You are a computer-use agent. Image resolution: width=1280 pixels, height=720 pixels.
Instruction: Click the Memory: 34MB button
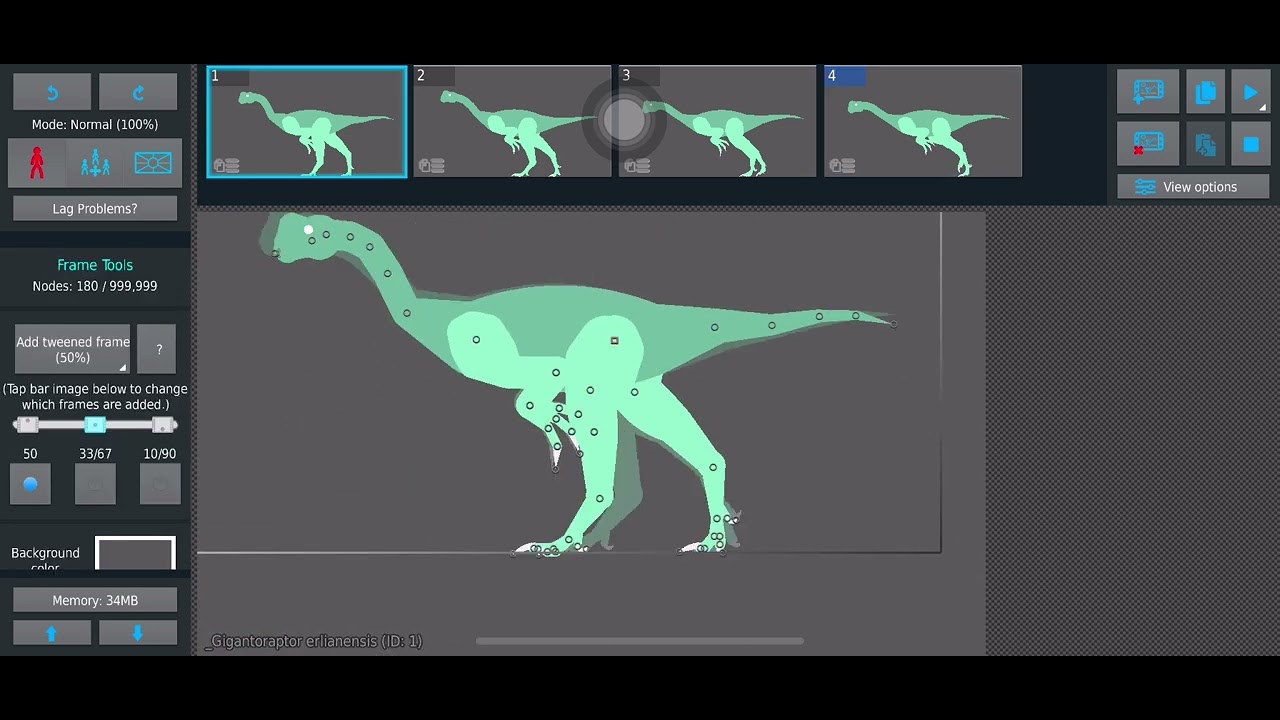coord(95,600)
